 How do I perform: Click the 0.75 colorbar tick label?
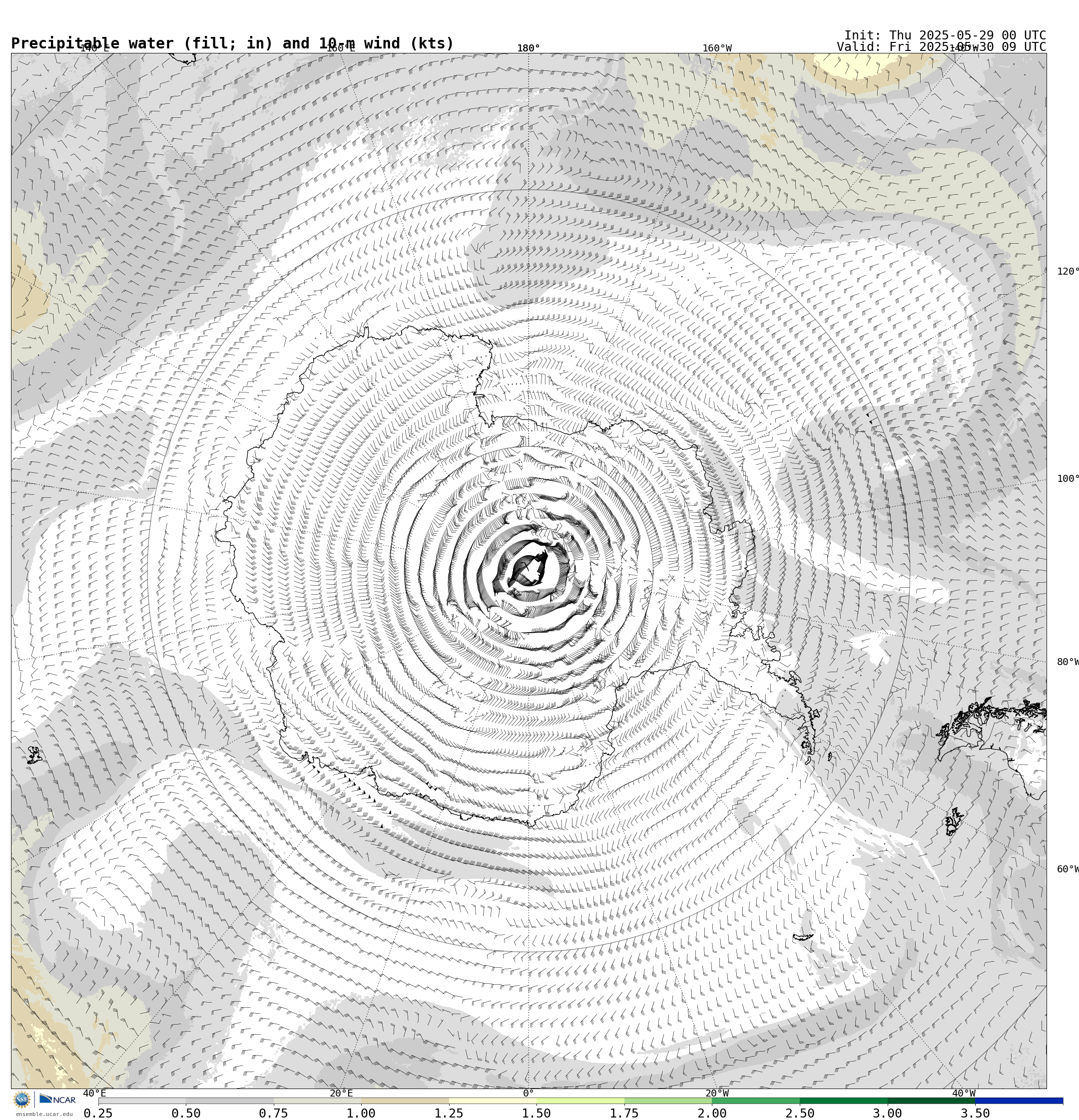(273, 1113)
